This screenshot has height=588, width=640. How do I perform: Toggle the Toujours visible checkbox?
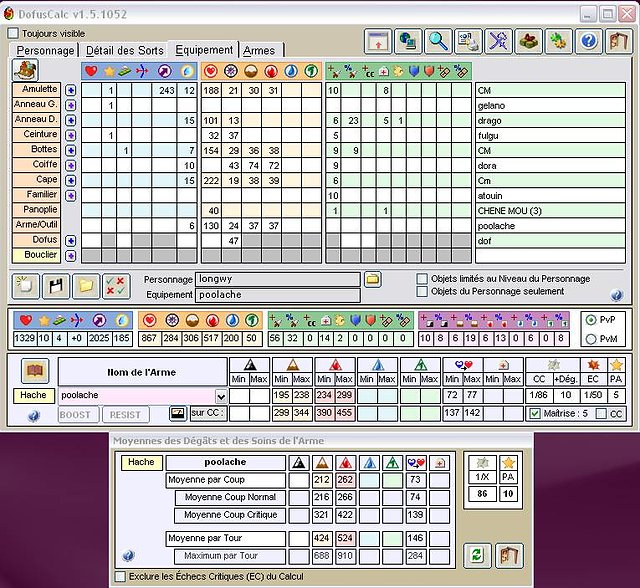(x=13, y=33)
